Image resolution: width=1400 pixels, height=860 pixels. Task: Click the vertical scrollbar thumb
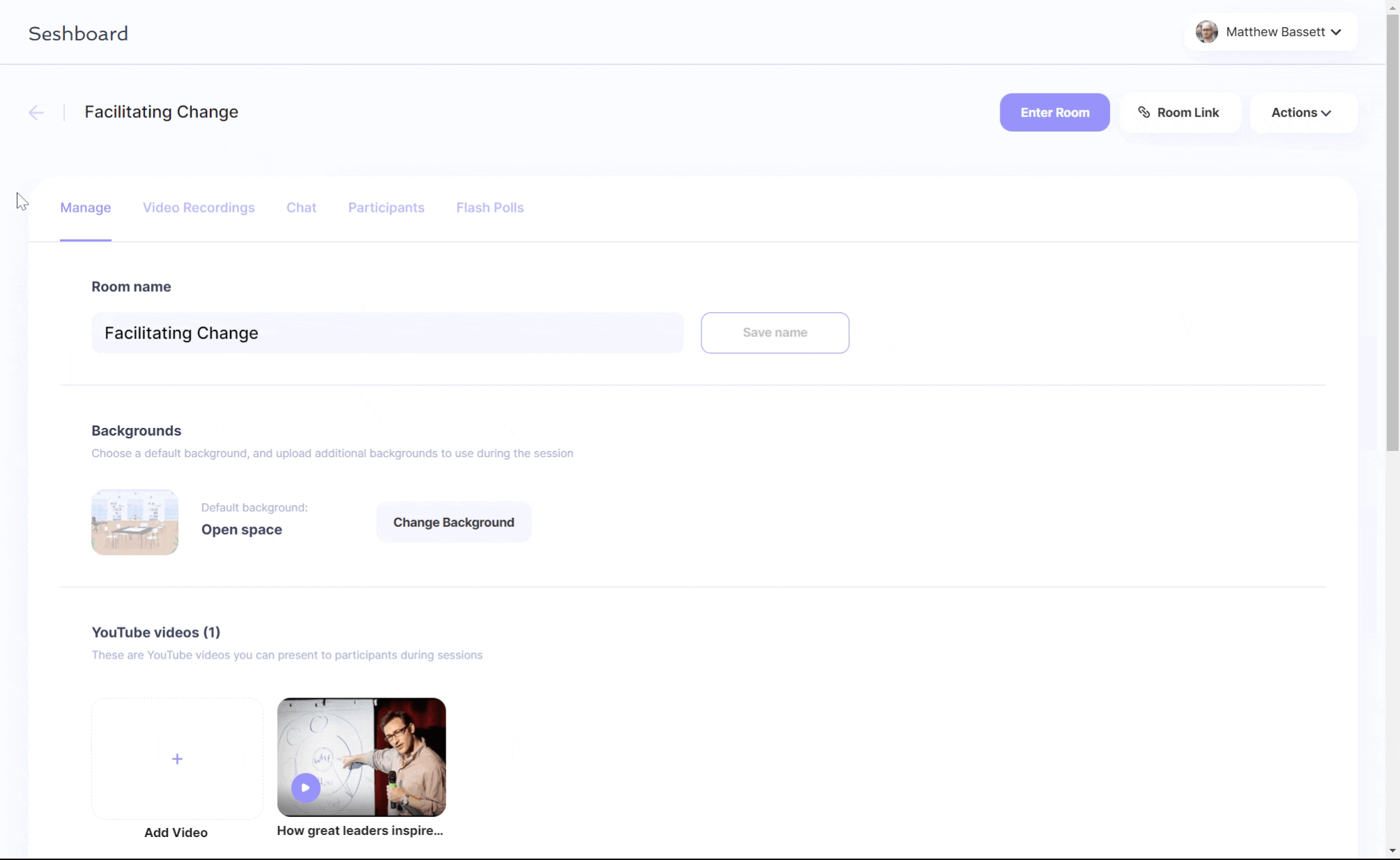pyautogui.click(x=1392, y=233)
